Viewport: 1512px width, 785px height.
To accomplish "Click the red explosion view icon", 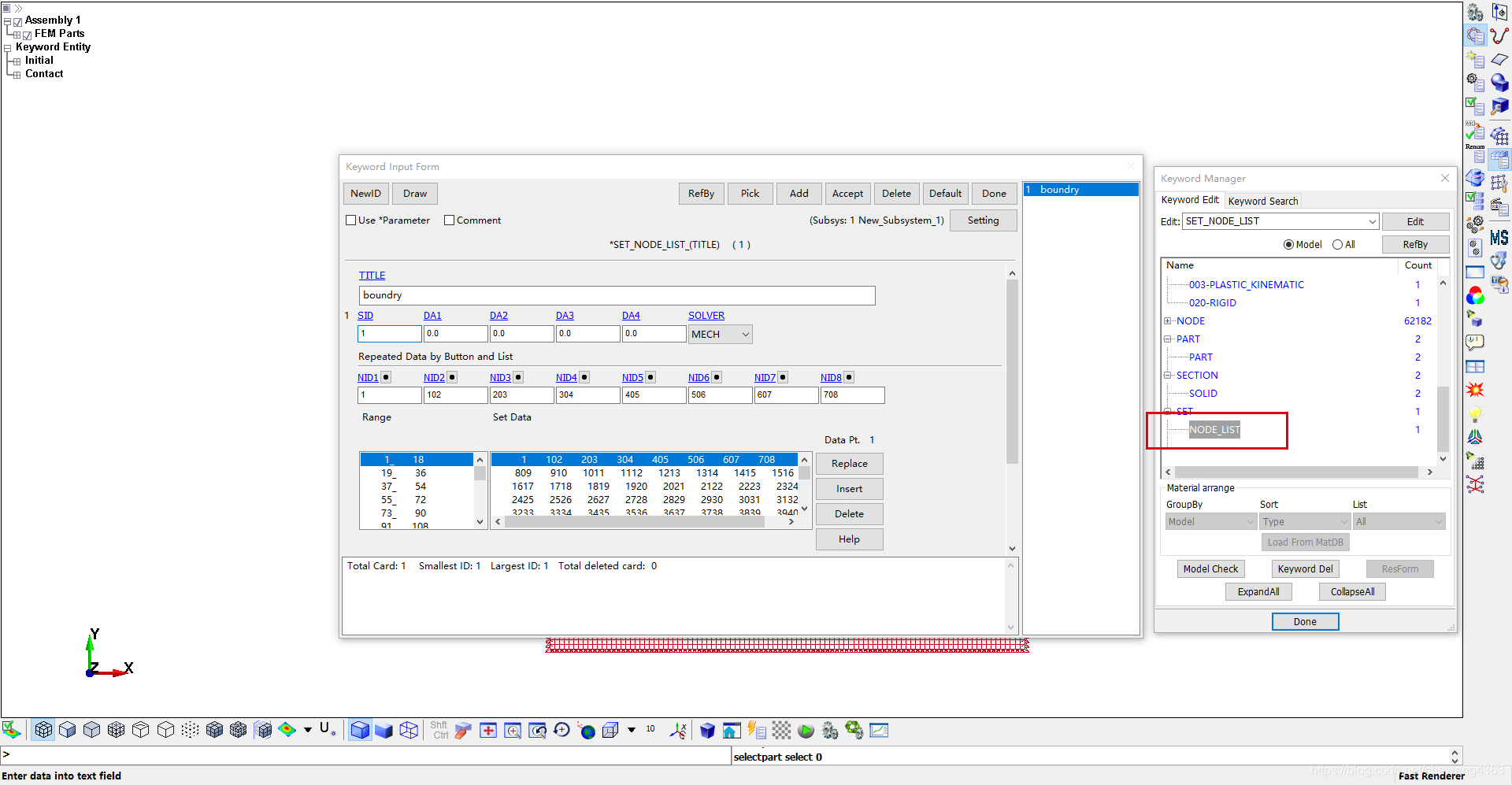I will (1475, 390).
